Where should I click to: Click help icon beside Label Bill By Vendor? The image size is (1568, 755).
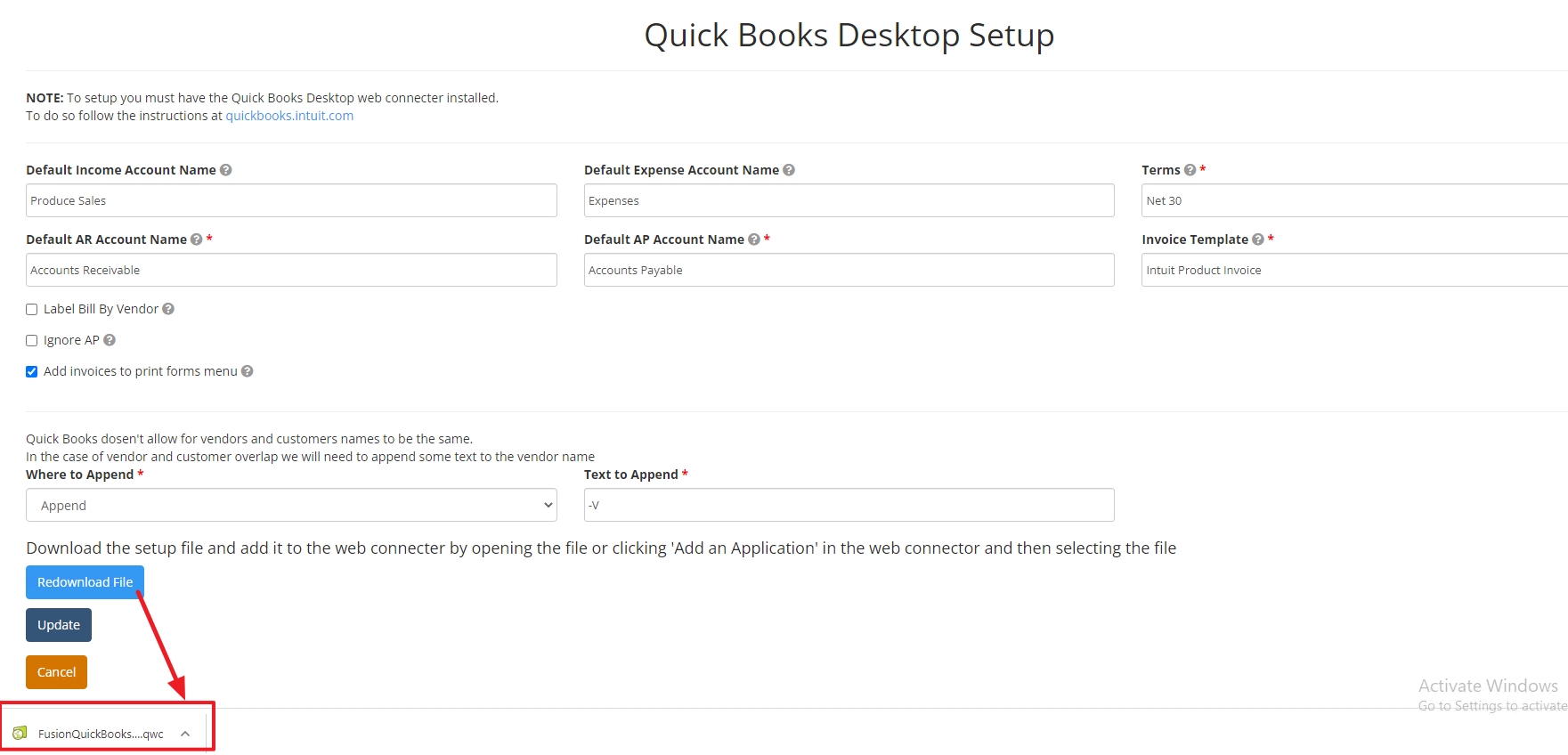tap(168, 309)
